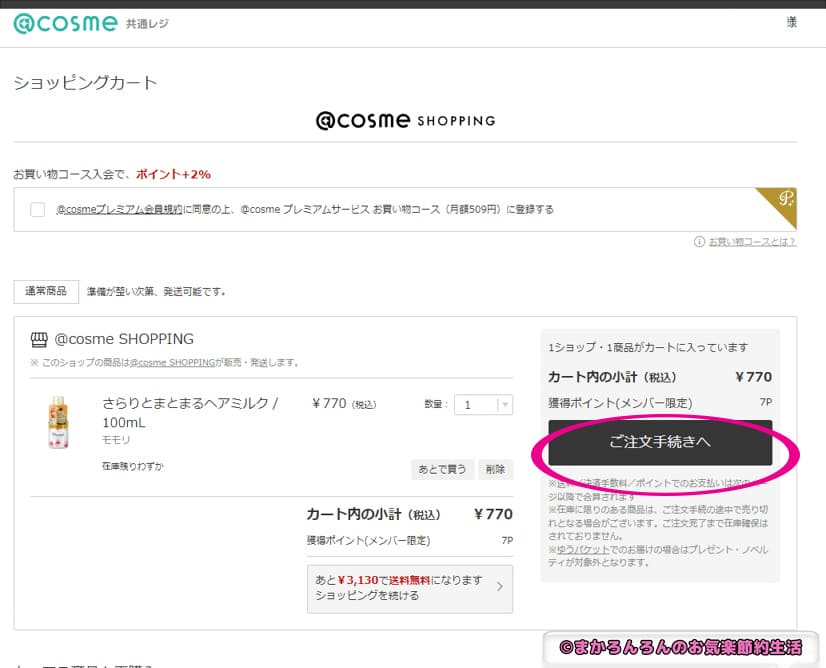Tick the premium お買い物コース registration checkbox
This screenshot has width=826, height=668.
(37, 210)
